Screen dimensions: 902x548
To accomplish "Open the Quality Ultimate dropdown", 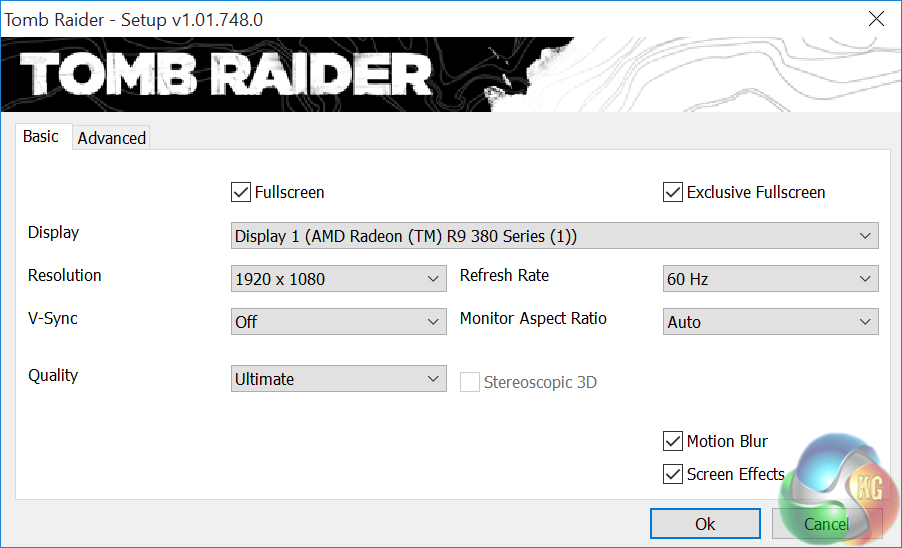I will (339, 378).
